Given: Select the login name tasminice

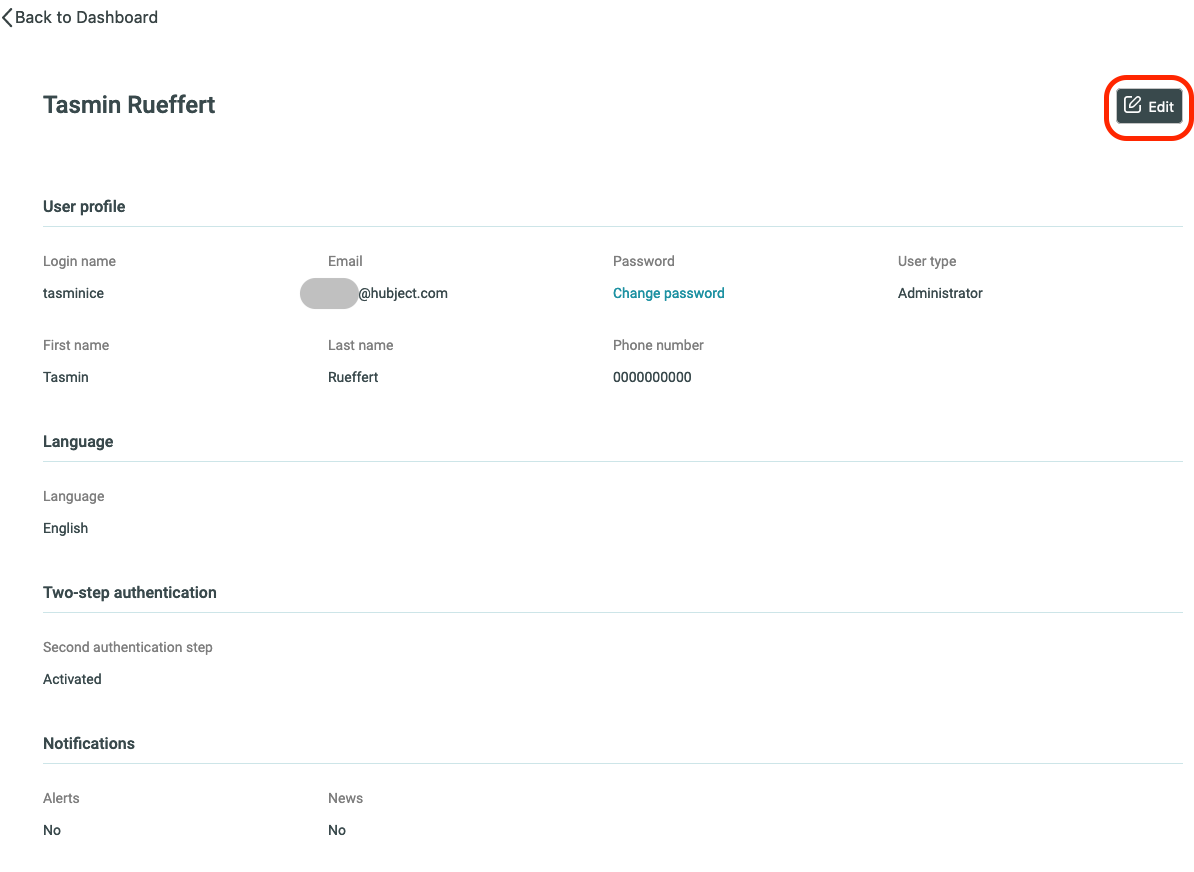Looking at the screenshot, I should 73,293.
